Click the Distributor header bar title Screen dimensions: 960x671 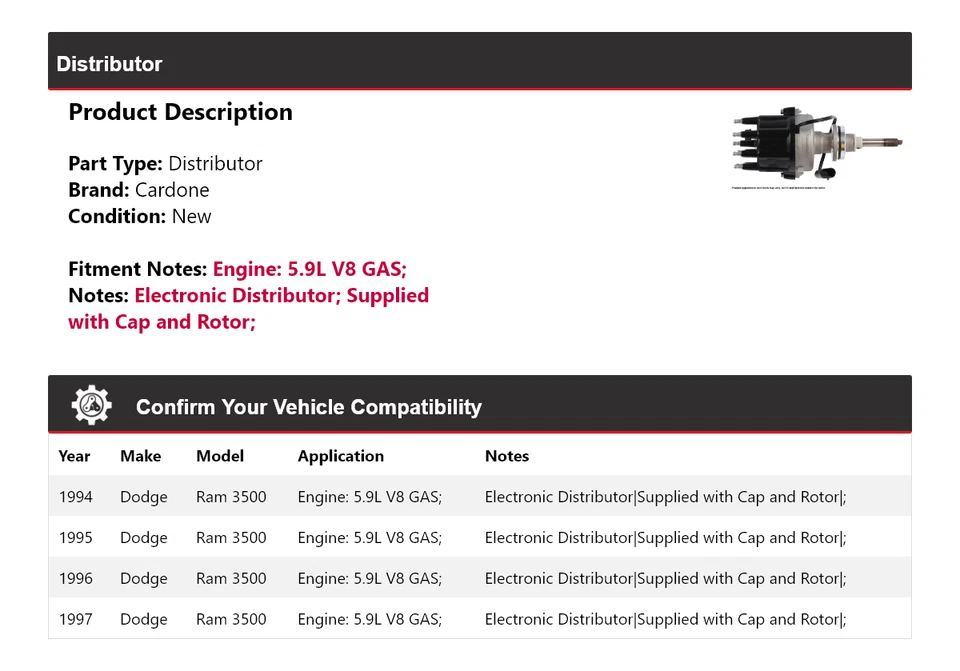[109, 64]
